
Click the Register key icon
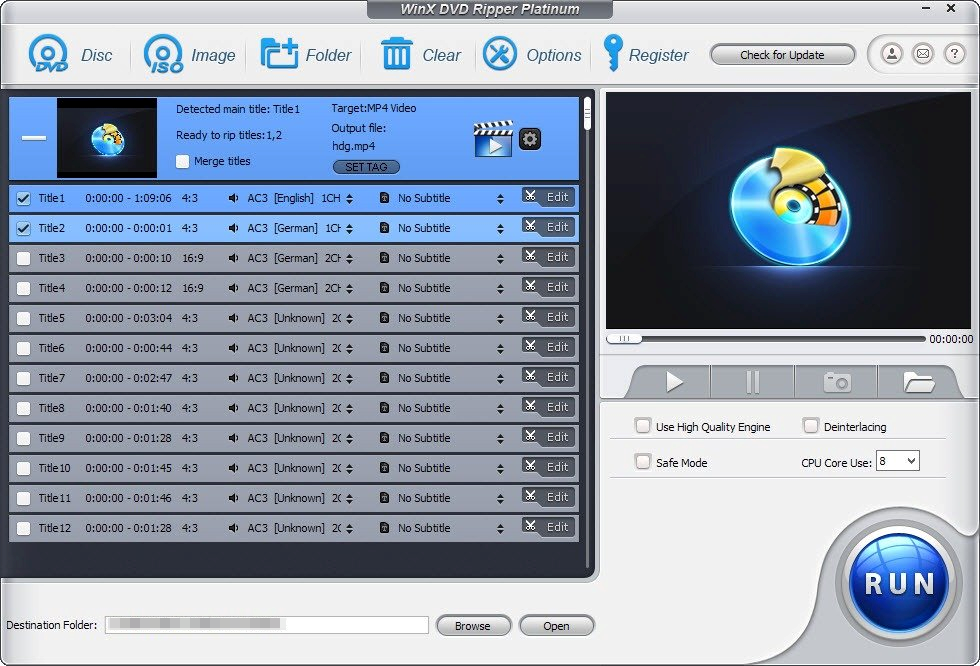pyautogui.click(x=612, y=54)
